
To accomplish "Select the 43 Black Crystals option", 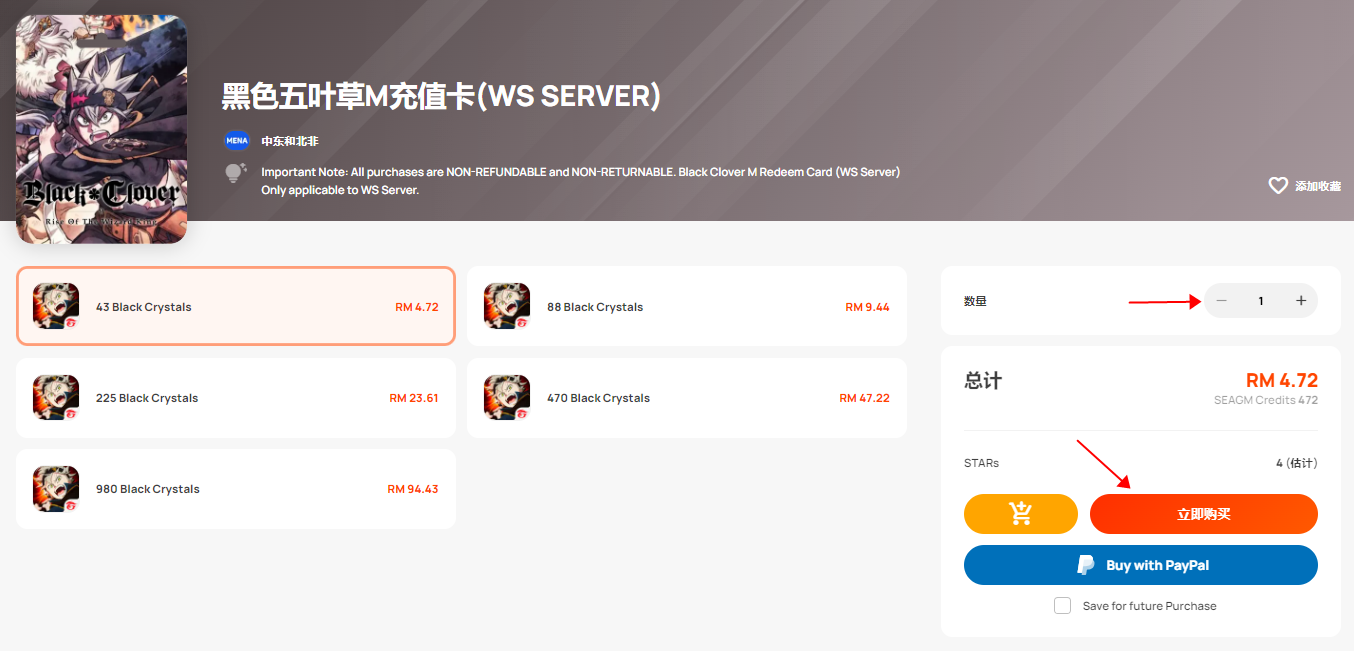I will point(236,307).
